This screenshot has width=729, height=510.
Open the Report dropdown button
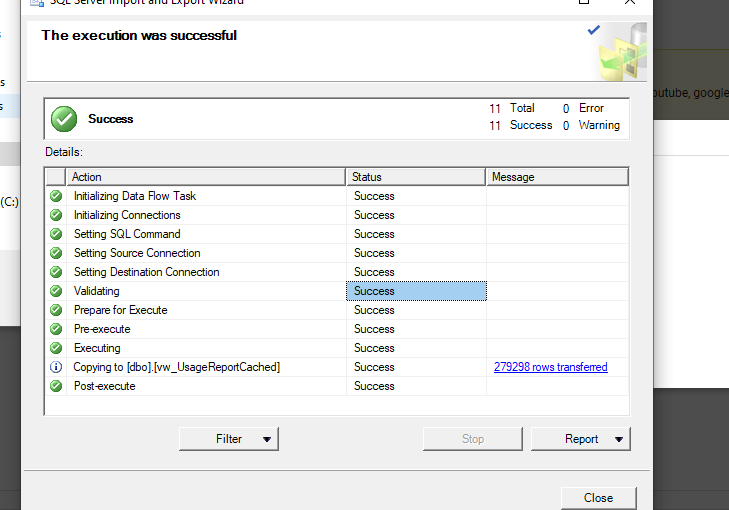pos(581,439)
